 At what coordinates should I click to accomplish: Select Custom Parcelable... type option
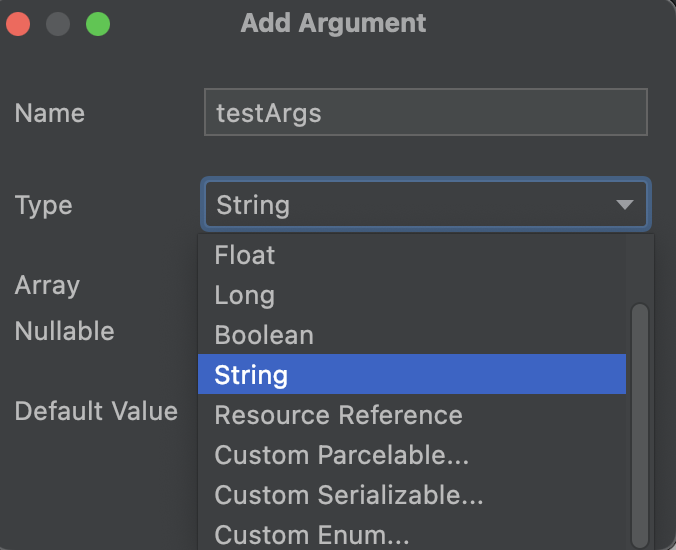click(341, 455)
